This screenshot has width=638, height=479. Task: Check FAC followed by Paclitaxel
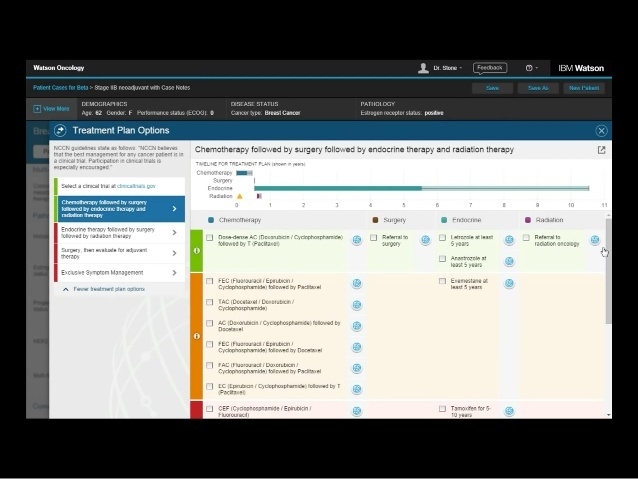pyautogui.click(x=210, y=366)
